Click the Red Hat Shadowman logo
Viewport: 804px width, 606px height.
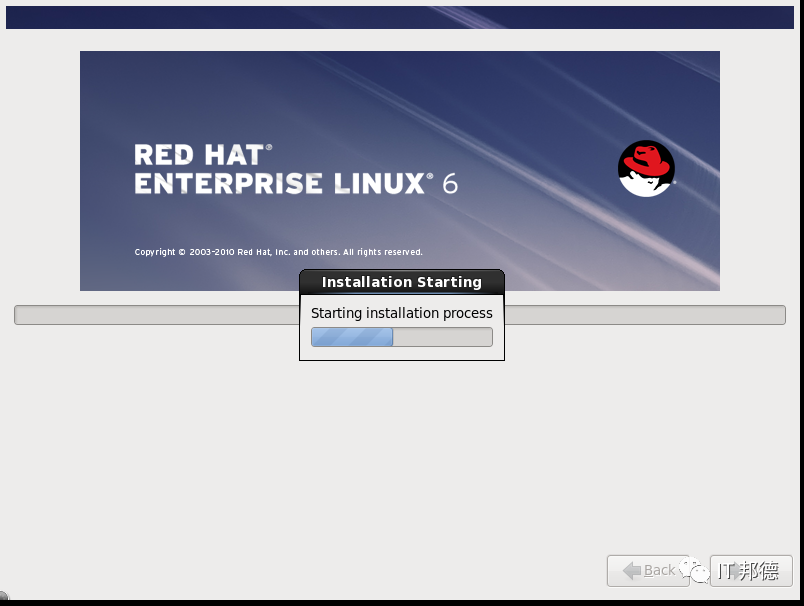point(646,168)
